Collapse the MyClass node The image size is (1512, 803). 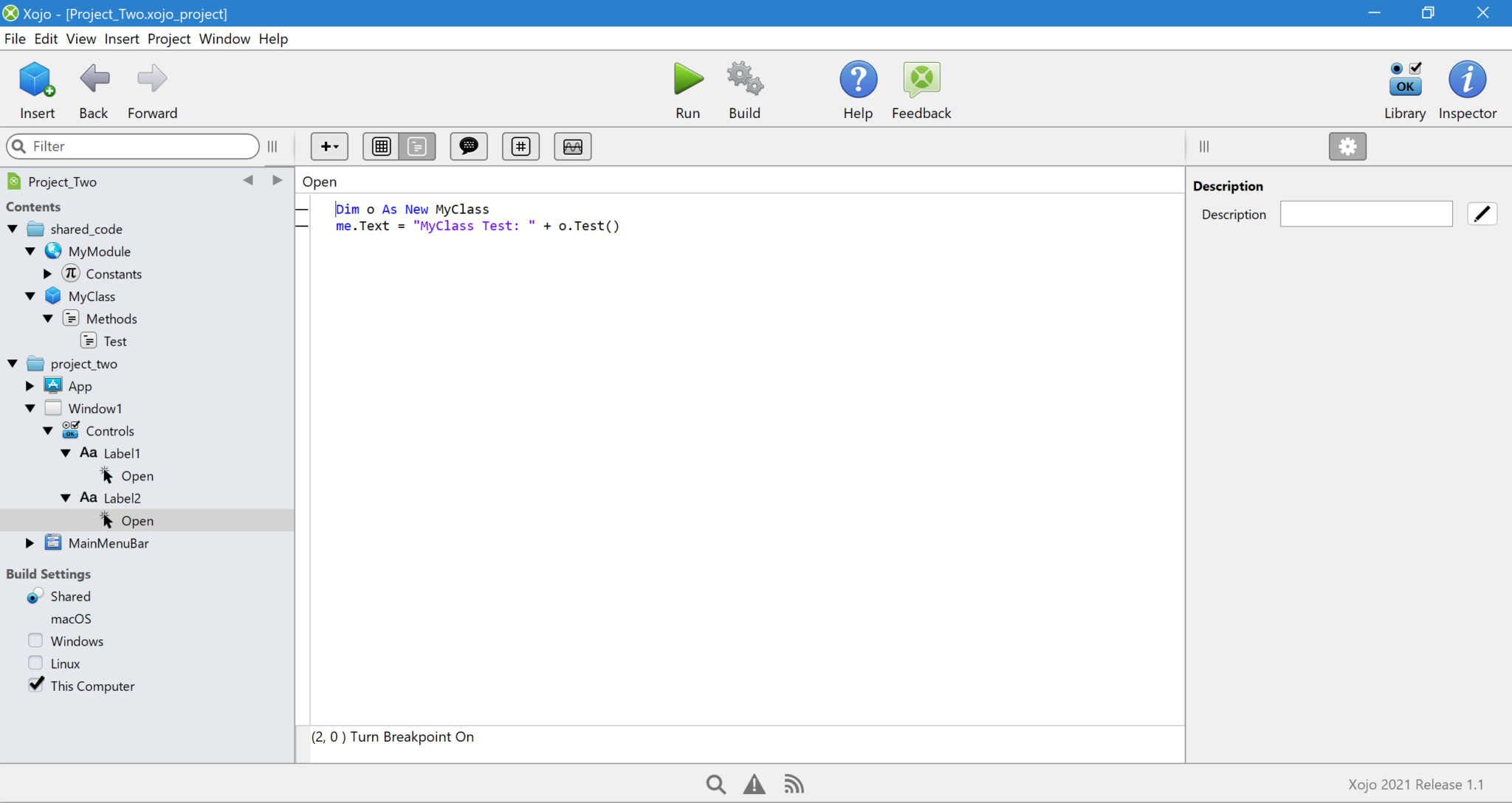tap(30, 296)
